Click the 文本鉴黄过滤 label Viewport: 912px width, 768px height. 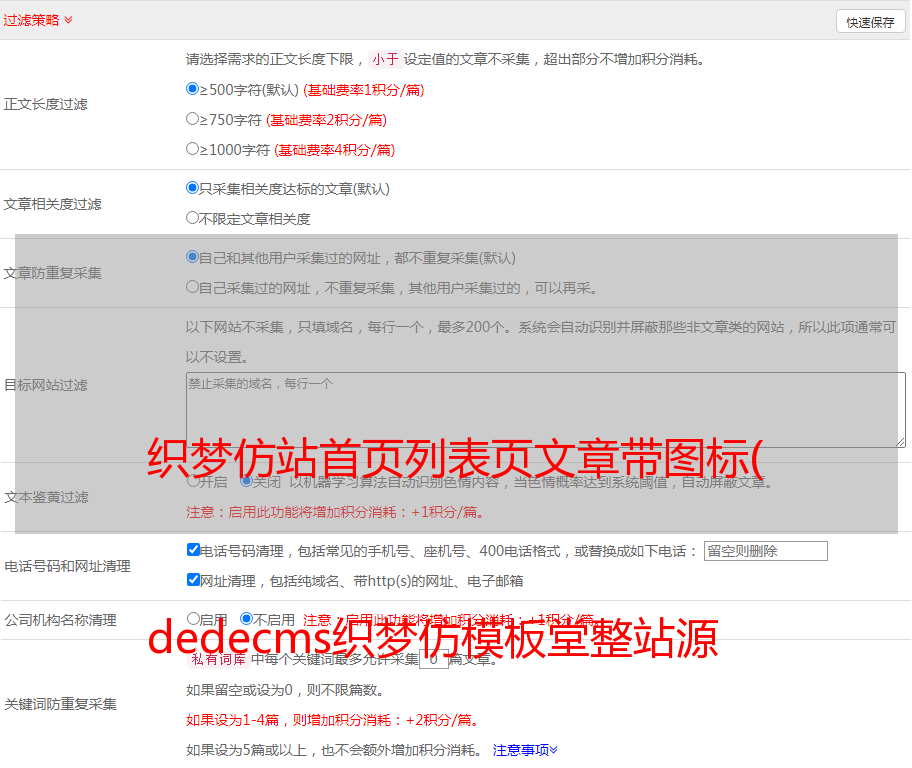pos(46,497)
